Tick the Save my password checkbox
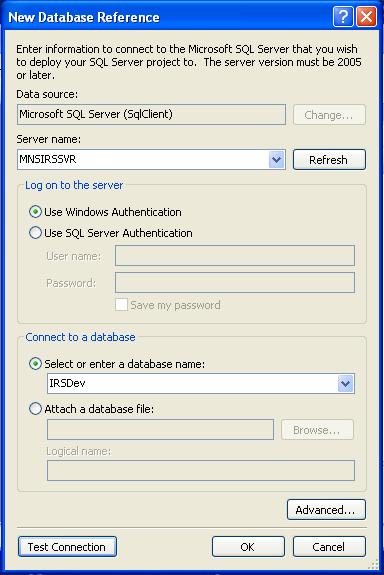 pyautogui.click(x=121, y=305)
